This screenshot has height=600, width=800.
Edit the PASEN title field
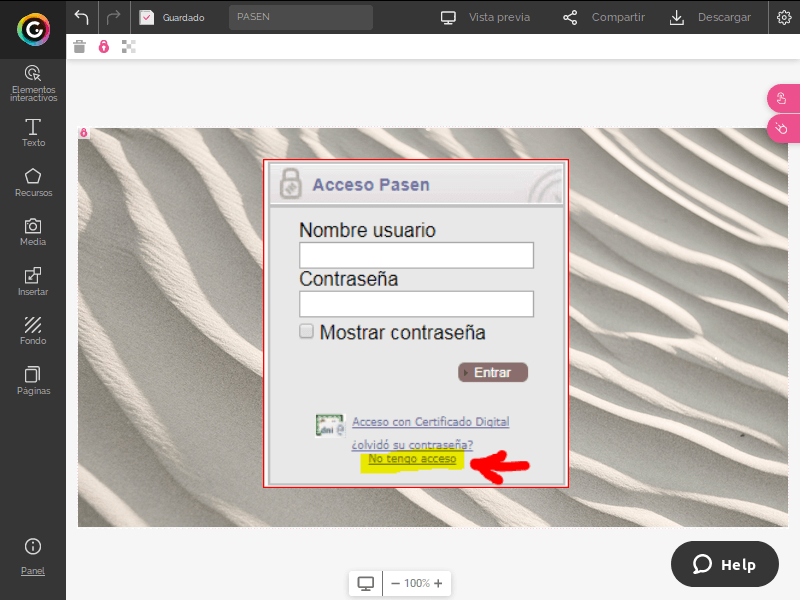point(301,17)
